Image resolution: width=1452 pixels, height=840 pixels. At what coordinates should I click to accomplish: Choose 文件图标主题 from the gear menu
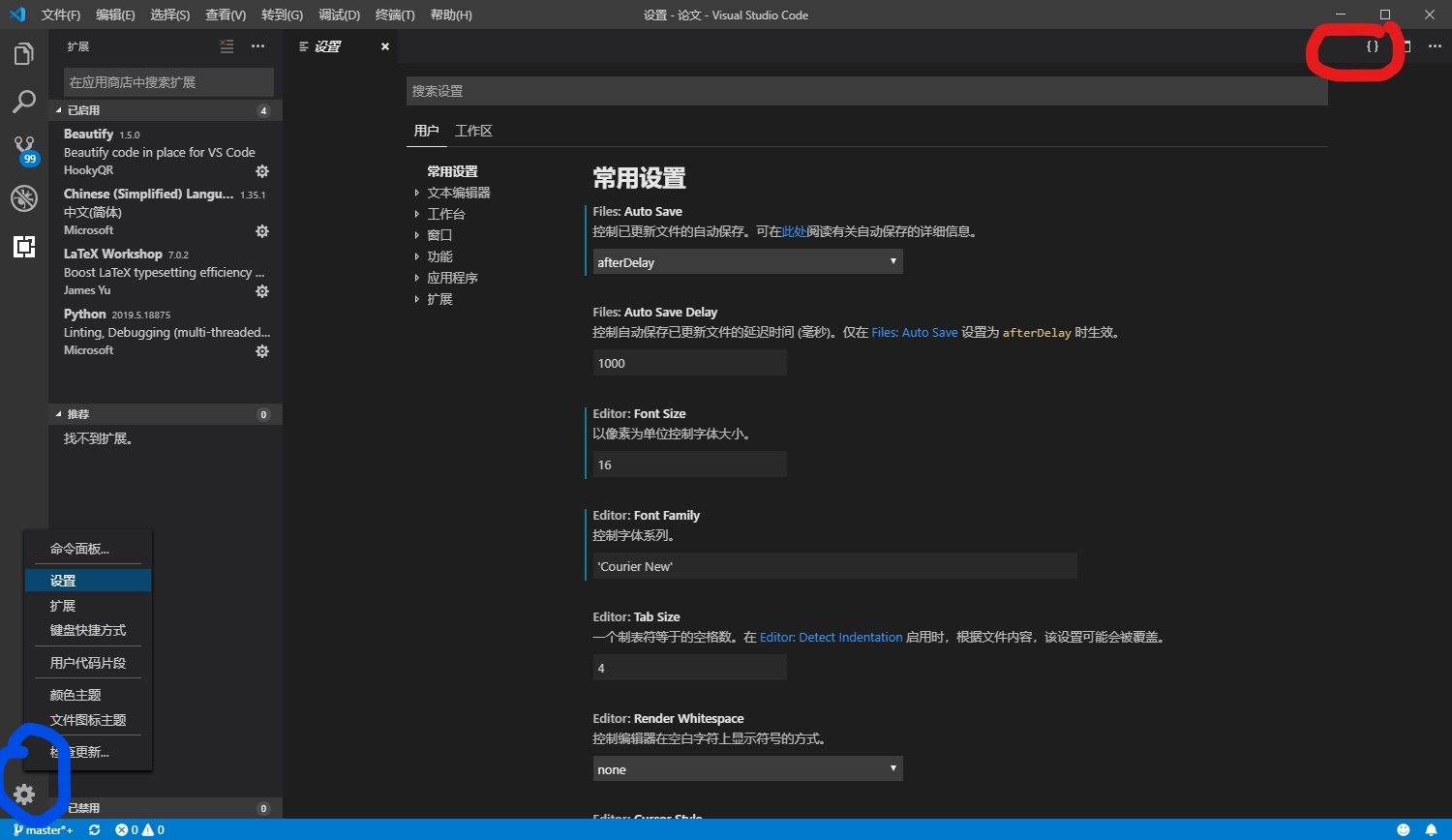point(88,720)
